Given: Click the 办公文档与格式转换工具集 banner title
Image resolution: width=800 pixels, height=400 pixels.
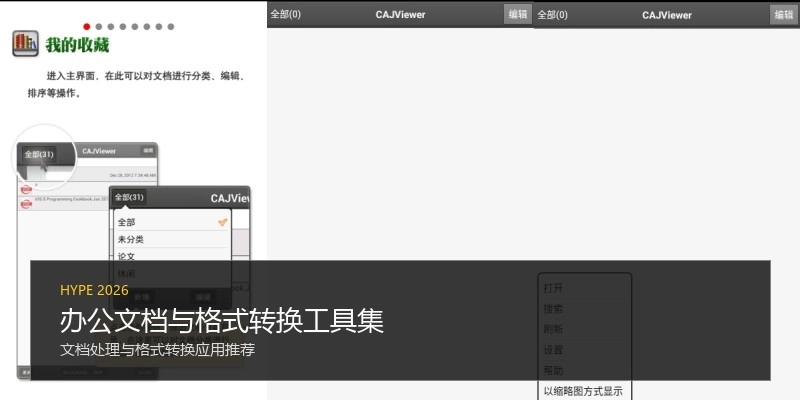Looking at the screenshot, I should pos(221,321).
